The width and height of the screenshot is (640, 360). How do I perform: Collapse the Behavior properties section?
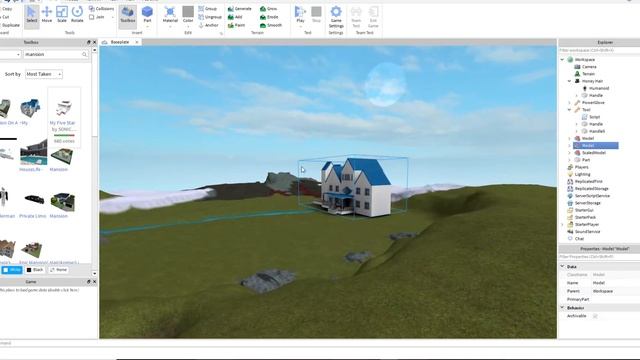tap(562, 308)
